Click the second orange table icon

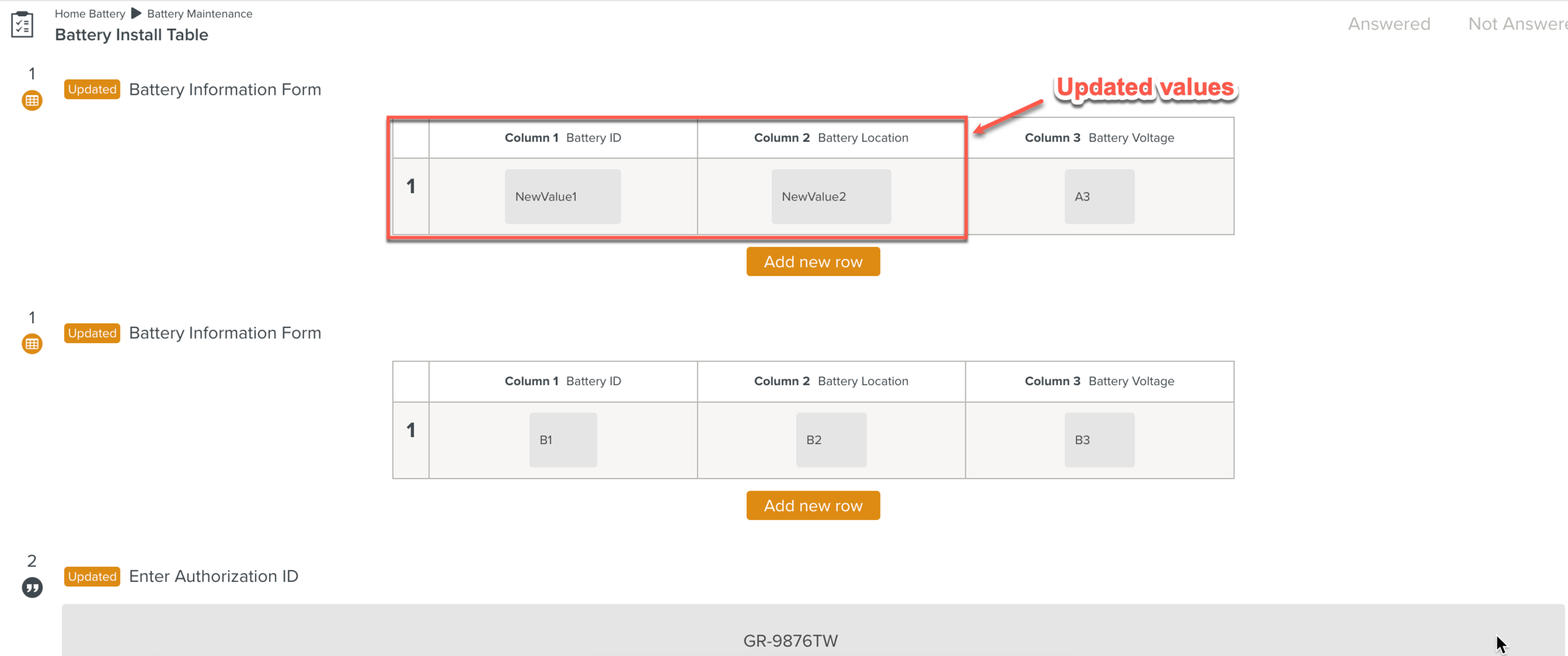(x=32, y=344)
